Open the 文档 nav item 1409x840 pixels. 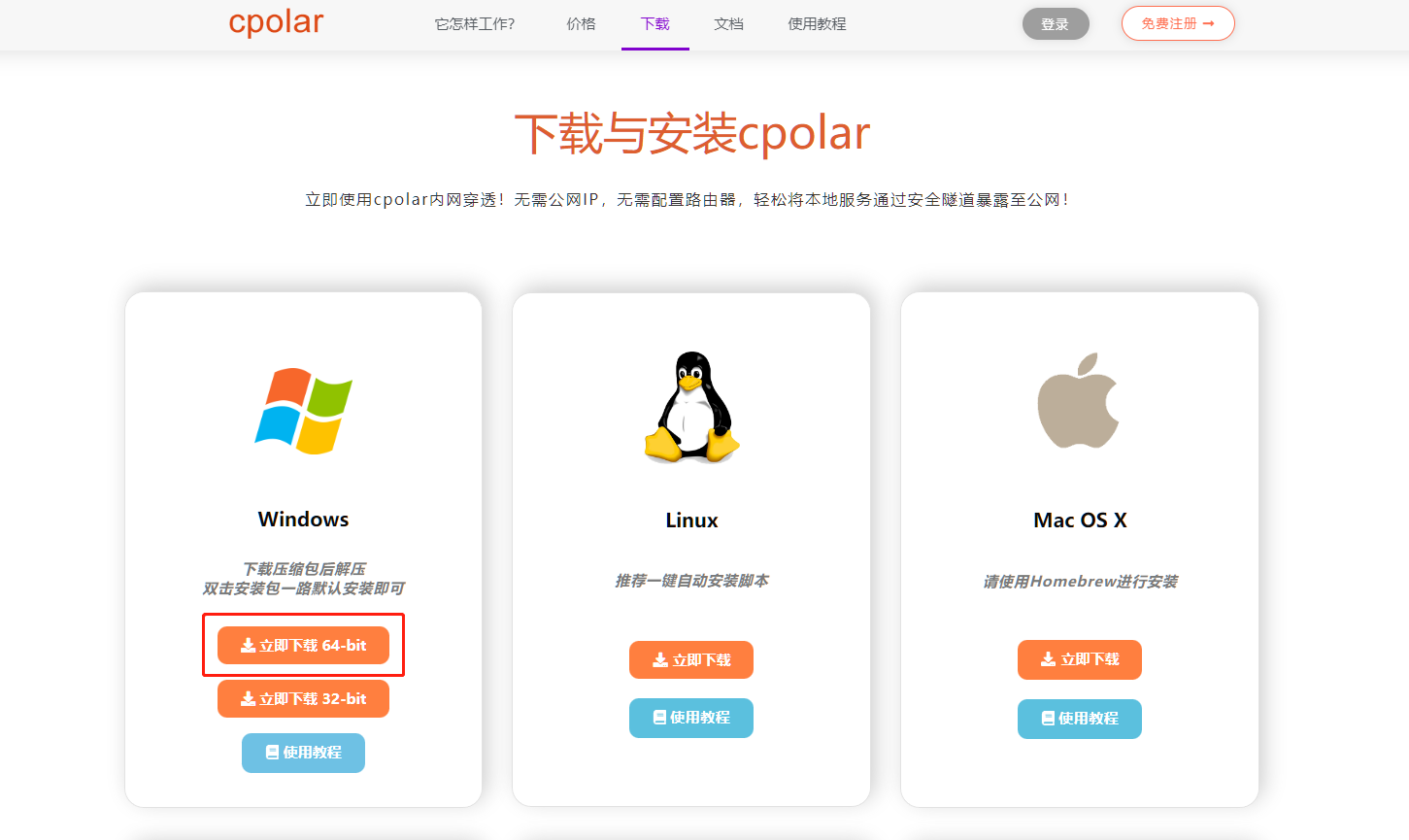(728, 24)
